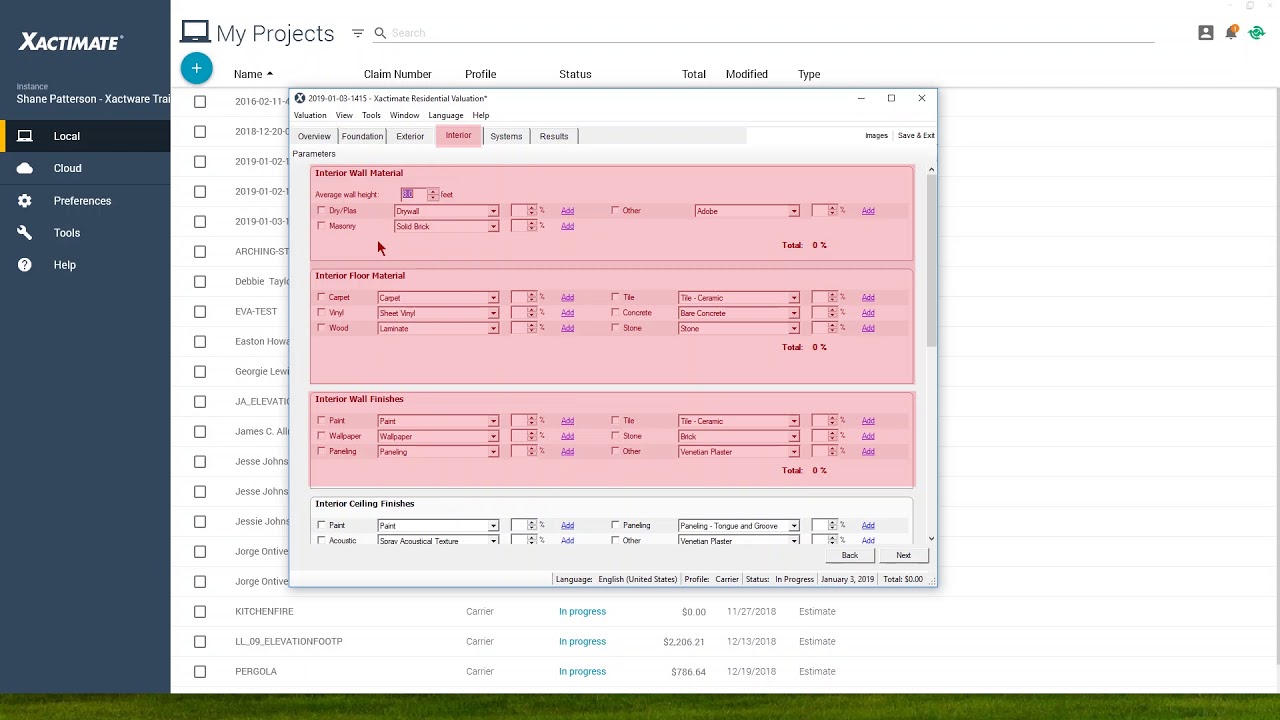
Task: Select the KITCHENFIRE project checkbox
Action: tap(200, 611)
